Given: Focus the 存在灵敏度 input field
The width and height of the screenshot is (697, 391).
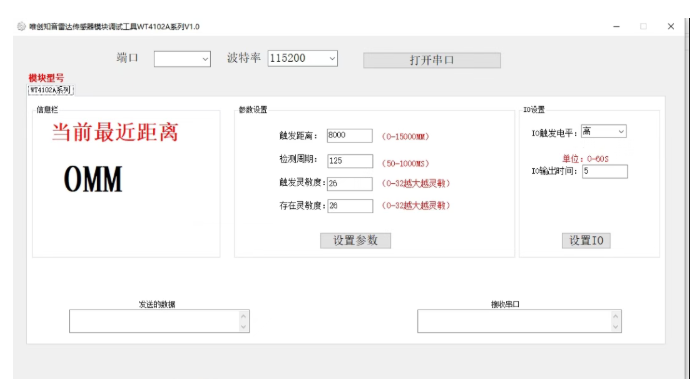Looking at the screenshot, I should pos(349,206).
